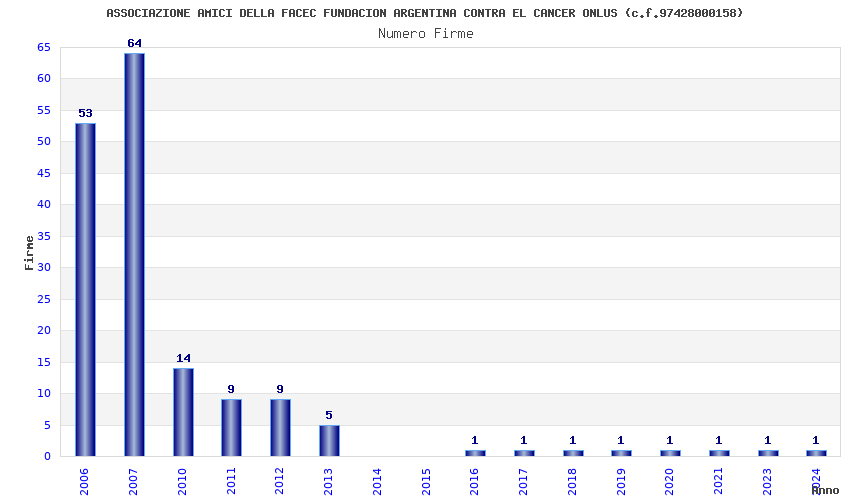Click the small 2018 bar

(x=573, y=453)
